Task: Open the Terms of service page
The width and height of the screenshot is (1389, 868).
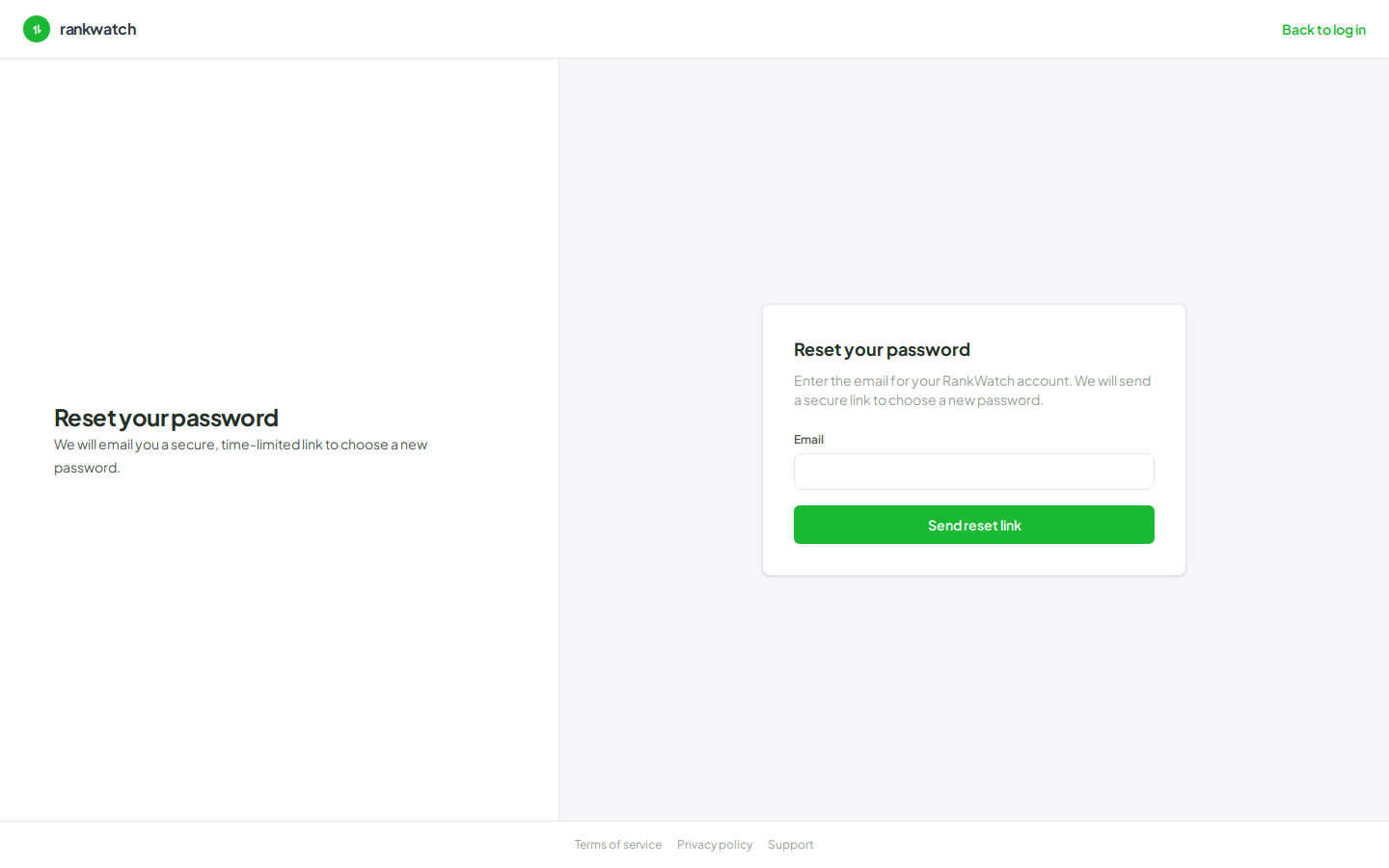Action: click(618, 845)
